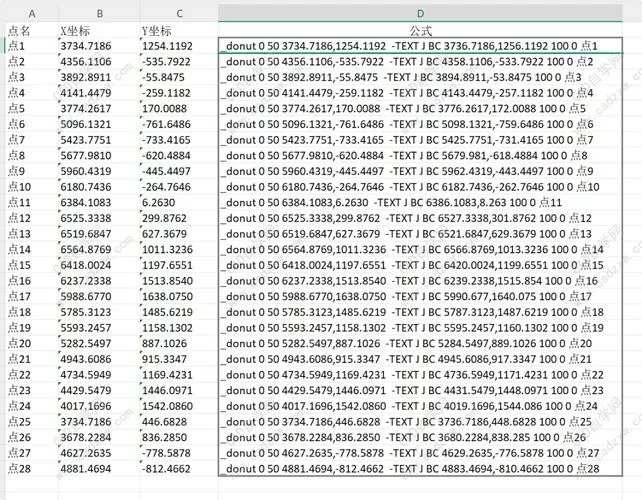Viewport: 642px width, 500px height.
Task: Select cell with value -259.1182
Action: pyautogui.click(x=179, y=93)
